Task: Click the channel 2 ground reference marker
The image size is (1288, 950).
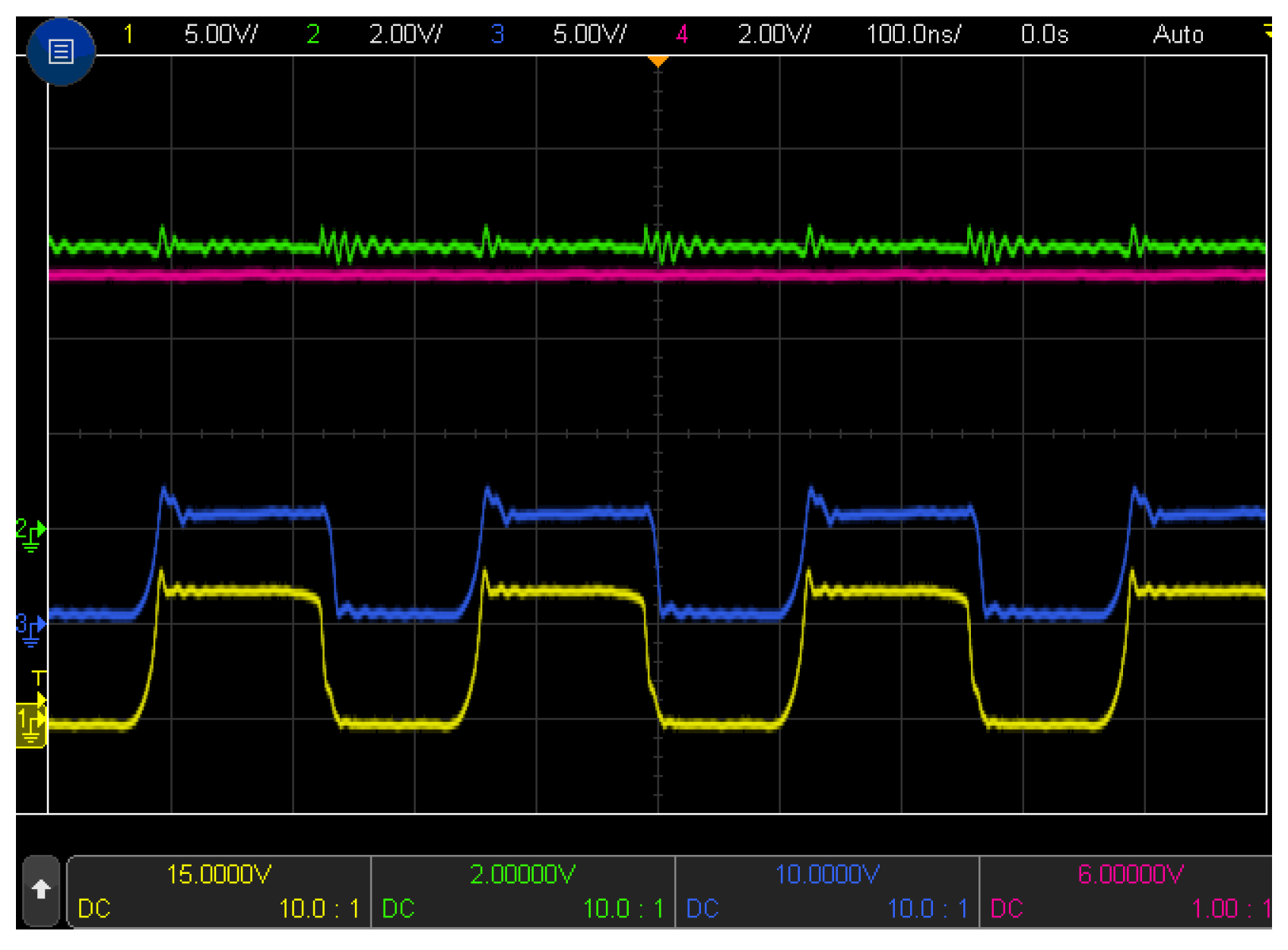Action: (x=30, y=534)
